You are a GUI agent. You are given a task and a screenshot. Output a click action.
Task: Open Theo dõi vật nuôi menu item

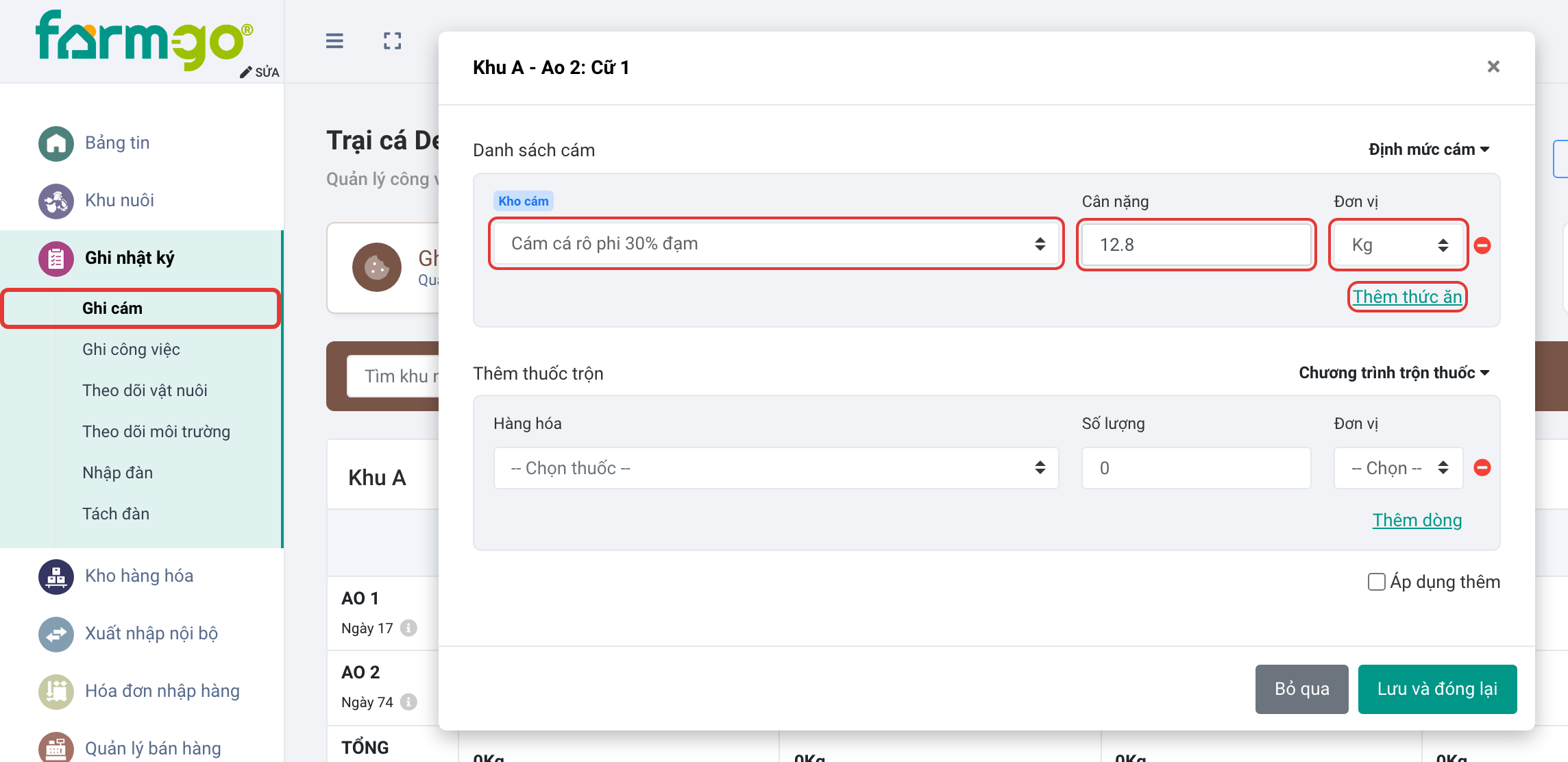pos(145,391)
